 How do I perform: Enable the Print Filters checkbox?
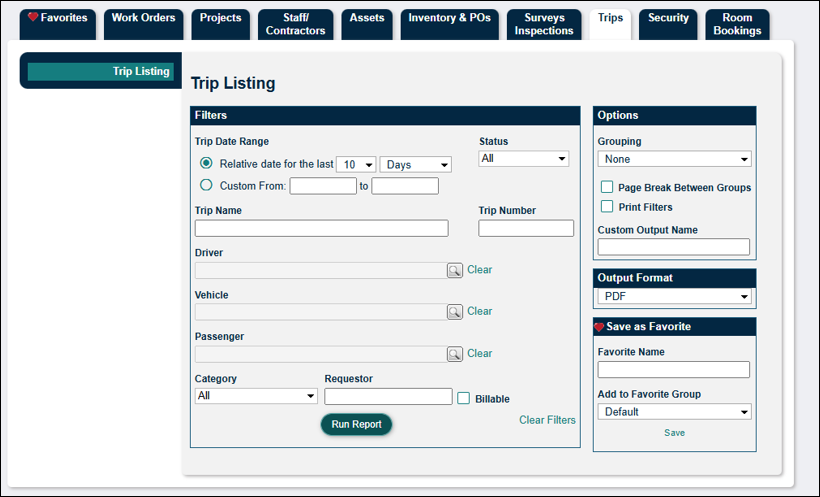pyautogui.click(x=607, y=207)
